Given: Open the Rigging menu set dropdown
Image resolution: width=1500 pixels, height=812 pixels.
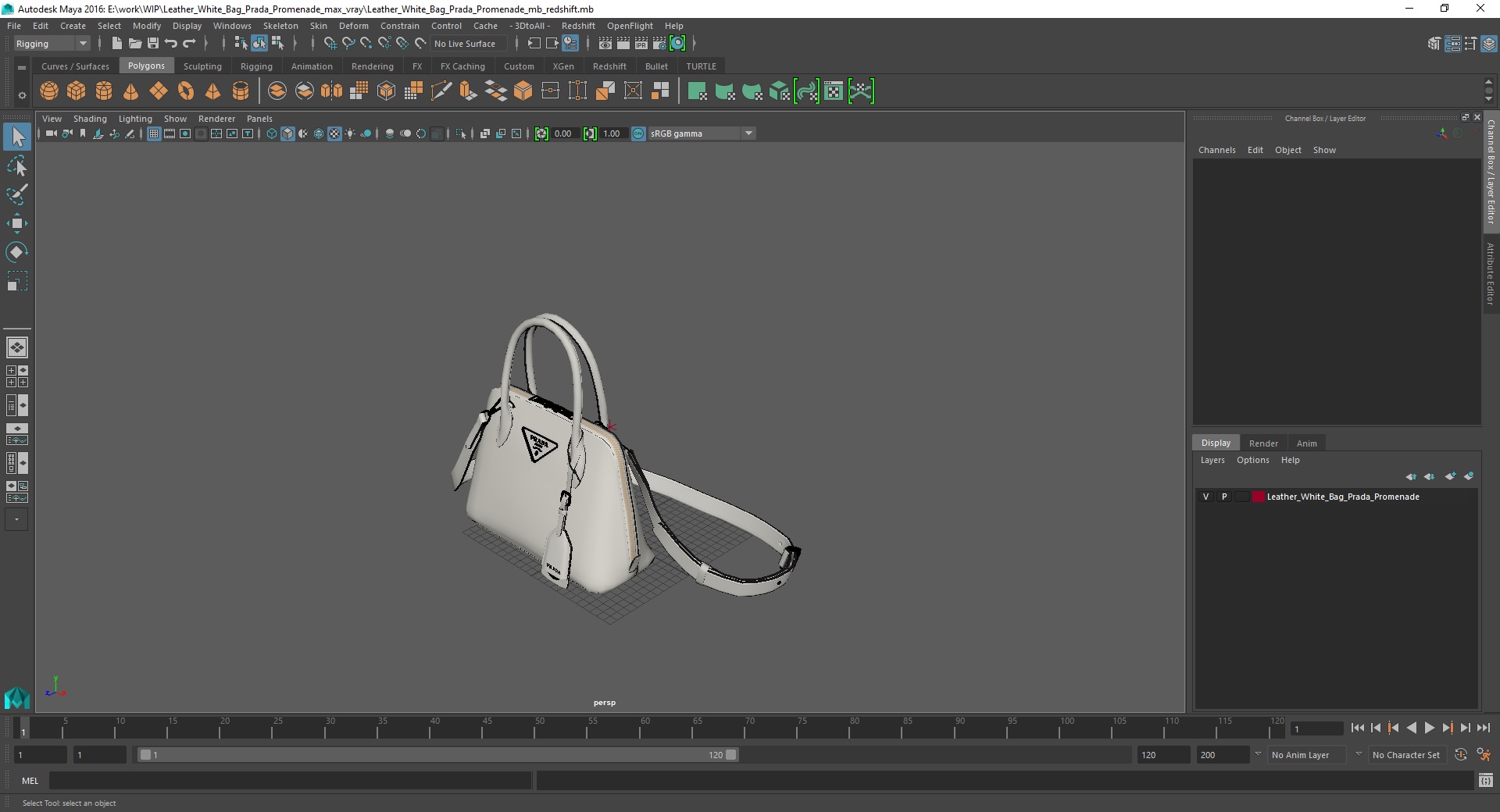Looking at the screenshot, I should pos(52,44).
